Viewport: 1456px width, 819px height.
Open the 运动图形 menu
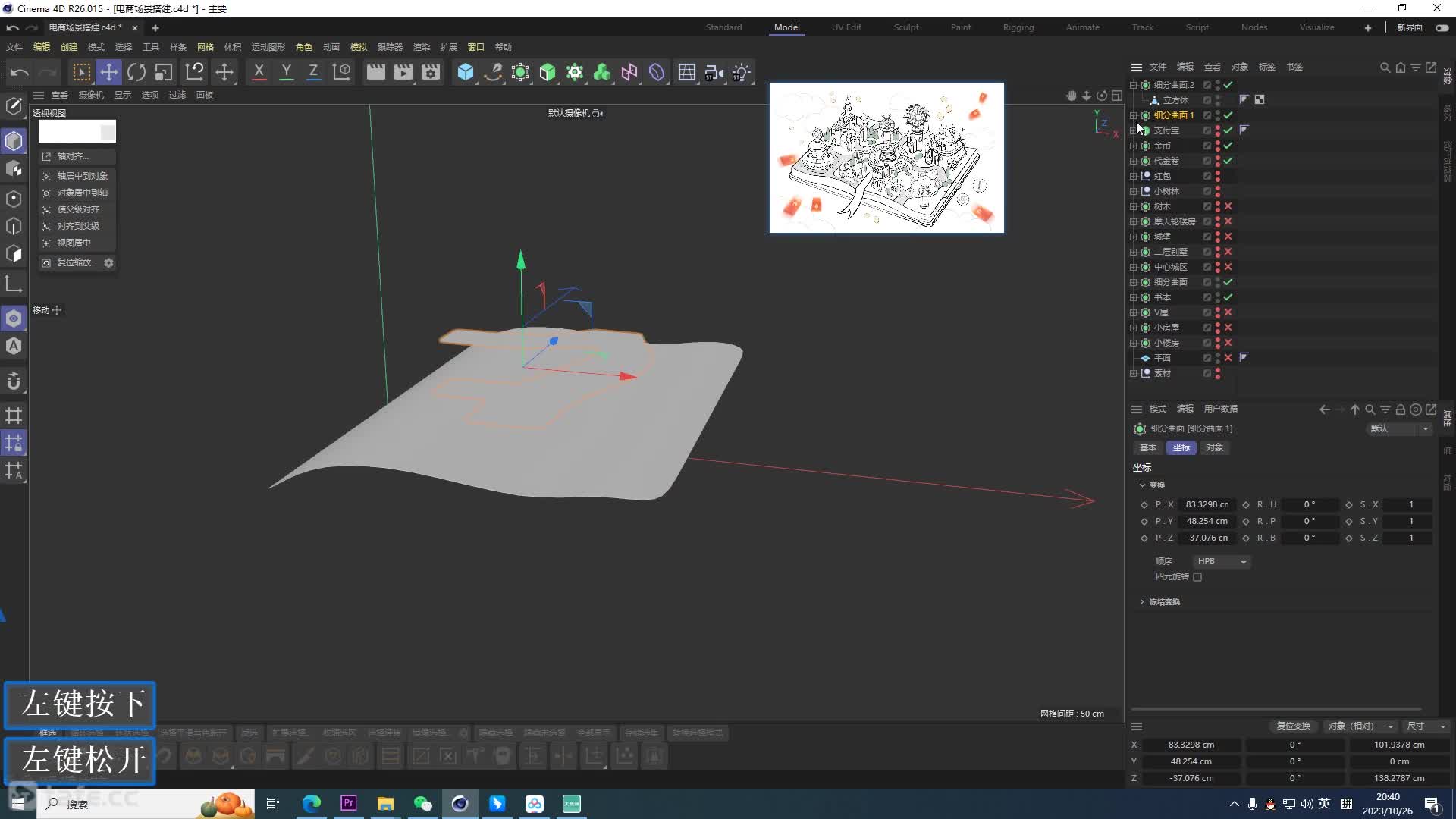click(x=268, y=47)
